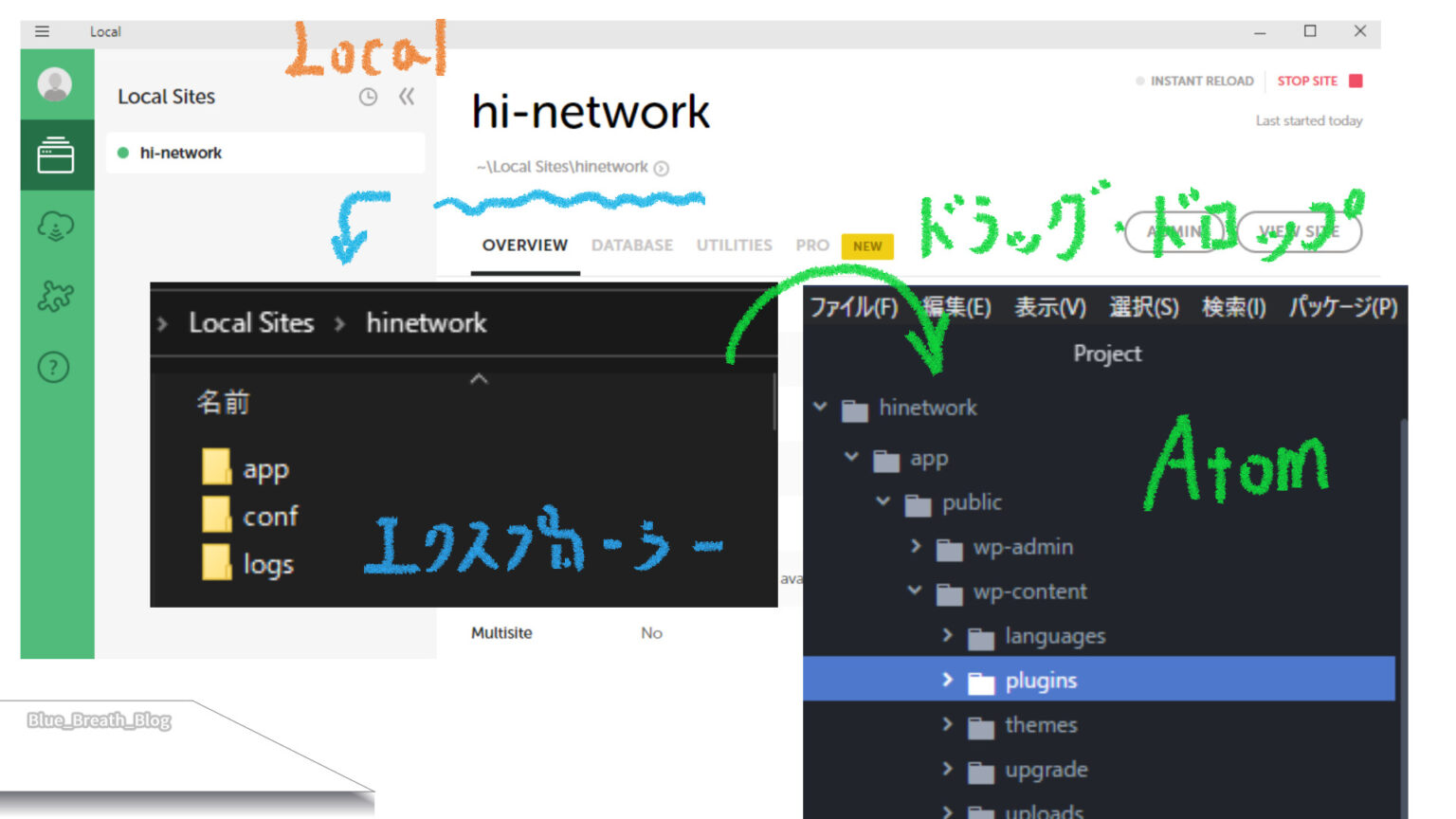
Task: Expand the wp-admin folder in Atom tree
Action: pyautogui.click(x=915, y=546)
